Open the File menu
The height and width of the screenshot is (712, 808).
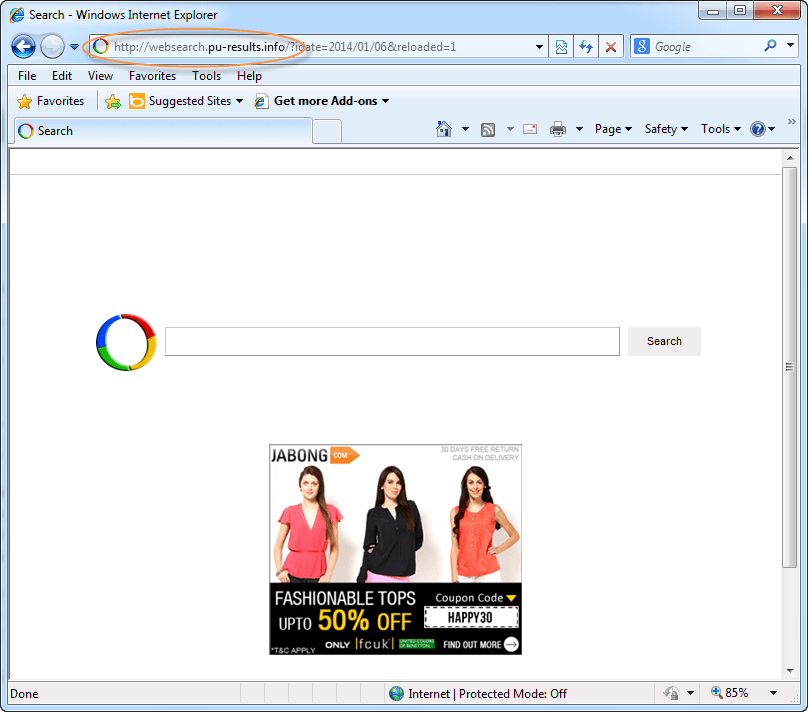(27, 76)
